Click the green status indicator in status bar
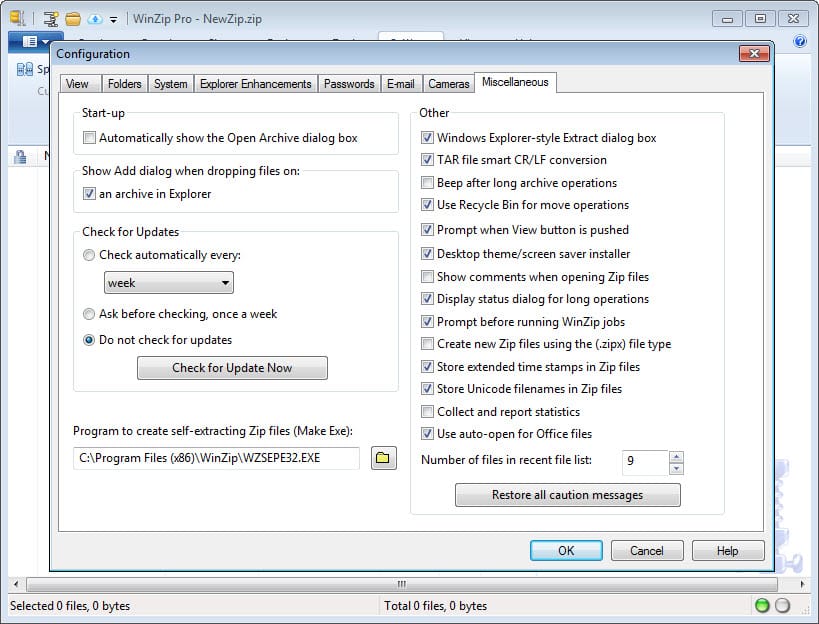Viewport: 819px width, 624px height. tap(760, 605)
